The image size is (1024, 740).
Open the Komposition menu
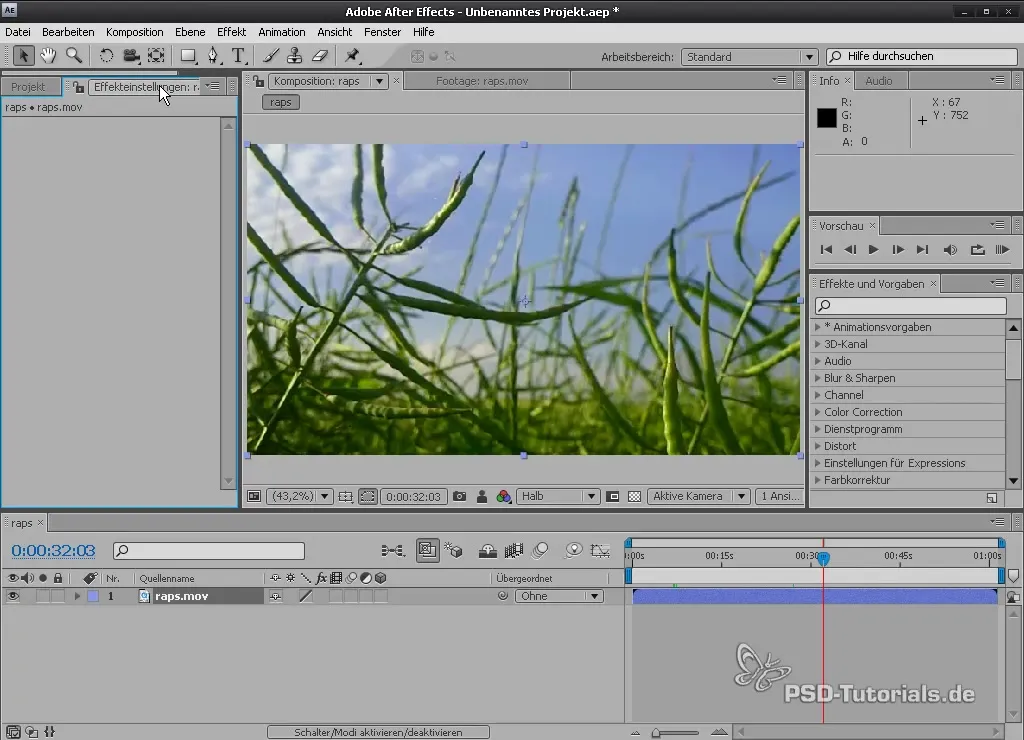(x=135, y=32)
